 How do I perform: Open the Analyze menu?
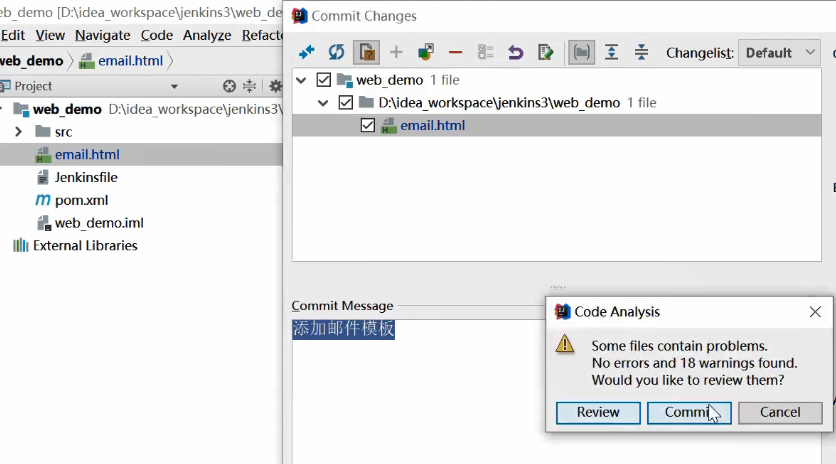207,35
